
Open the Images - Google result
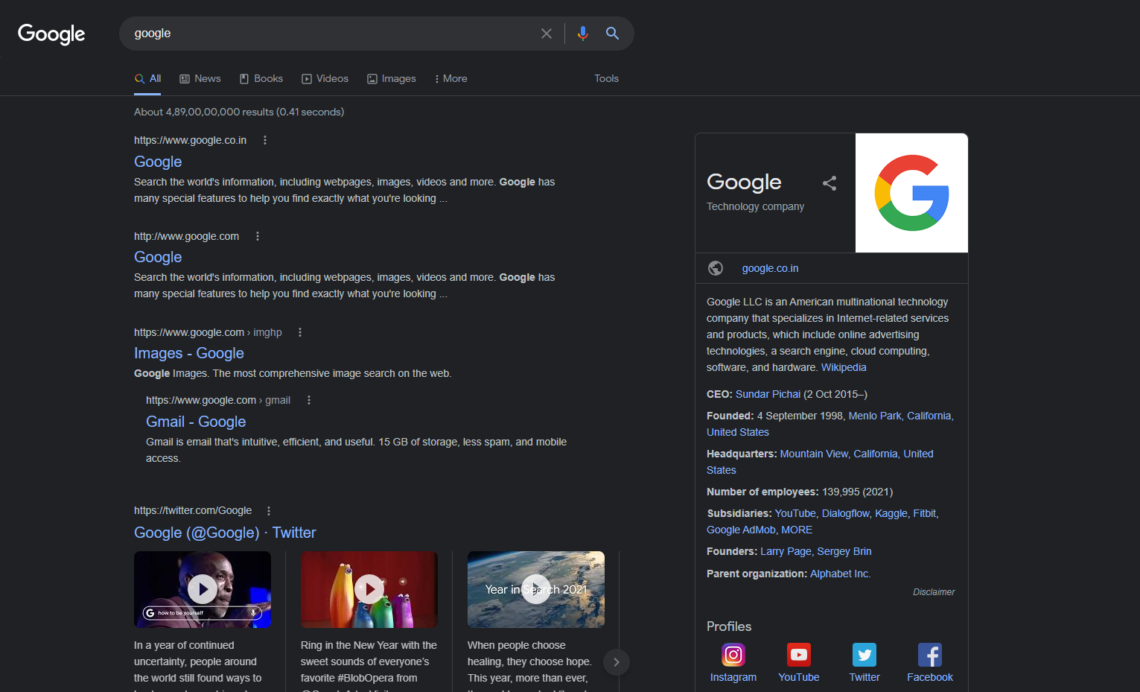[189, 353]
